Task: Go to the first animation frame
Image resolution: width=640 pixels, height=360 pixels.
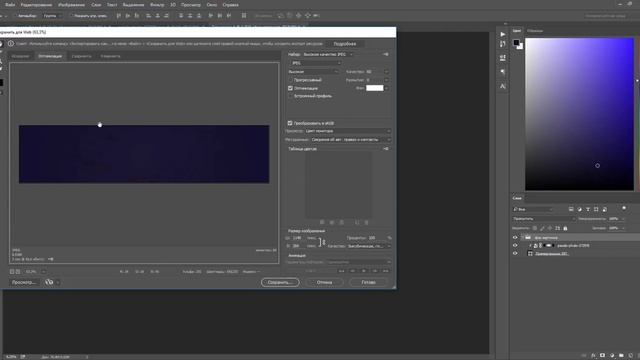Action: [x=342, y=271]
